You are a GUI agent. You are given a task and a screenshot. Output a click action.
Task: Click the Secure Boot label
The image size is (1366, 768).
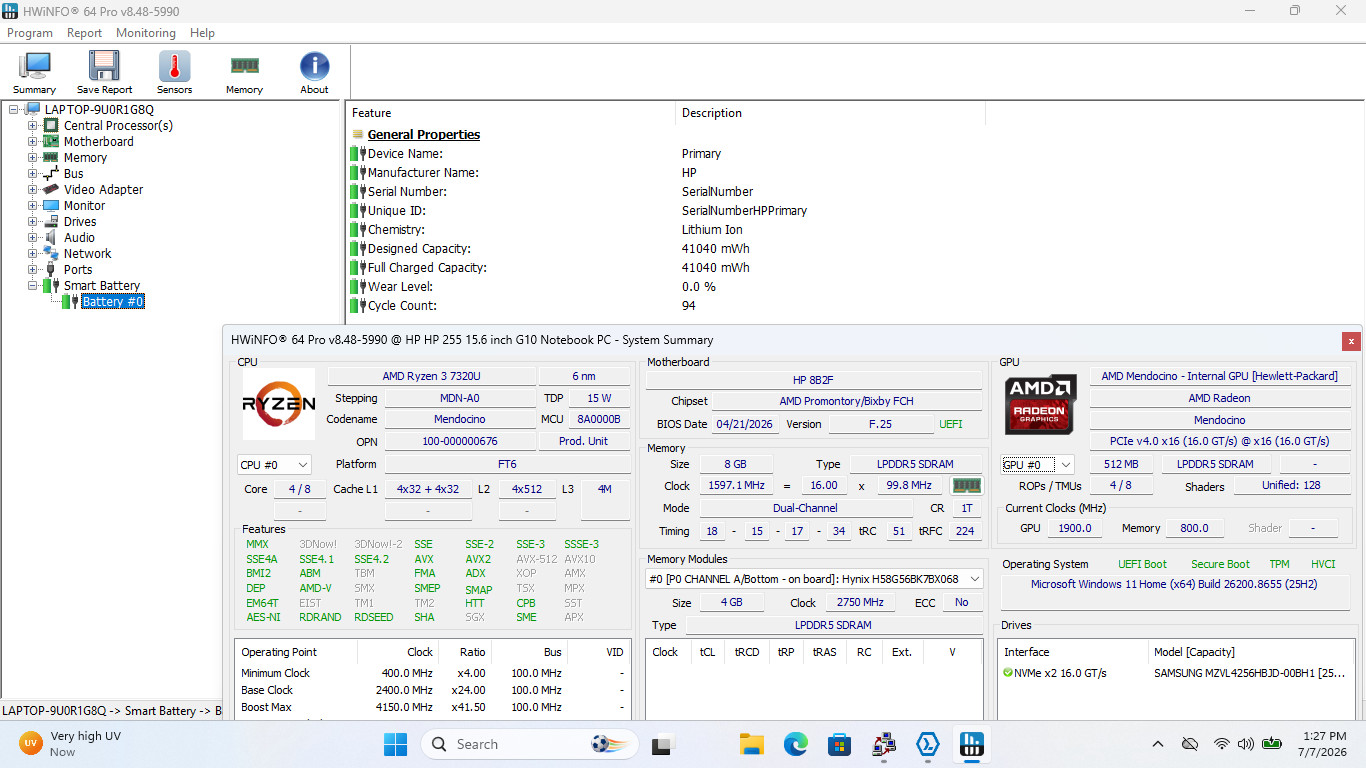point(1220,564)
